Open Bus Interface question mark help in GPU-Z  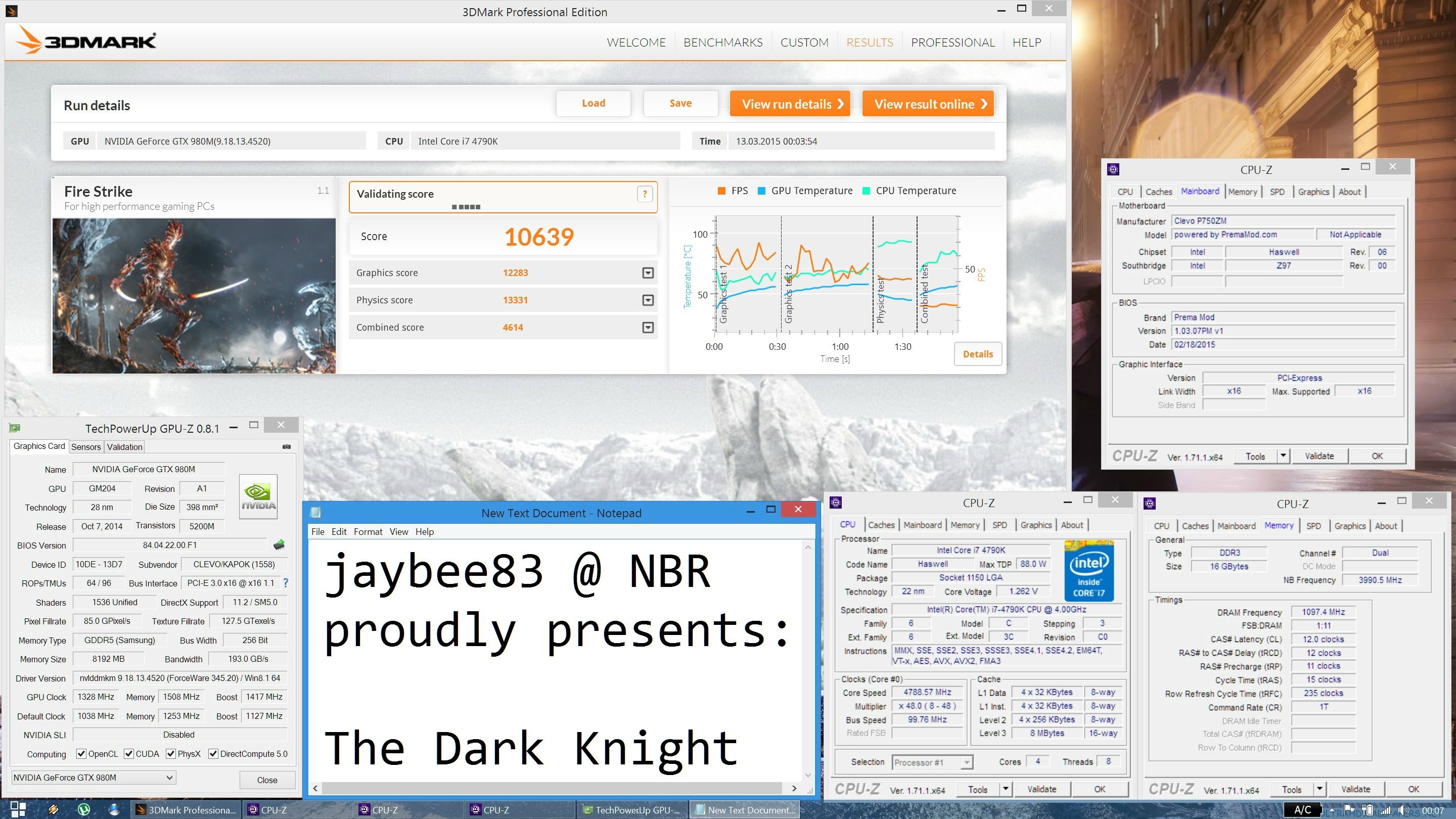[x=286, y=583]
